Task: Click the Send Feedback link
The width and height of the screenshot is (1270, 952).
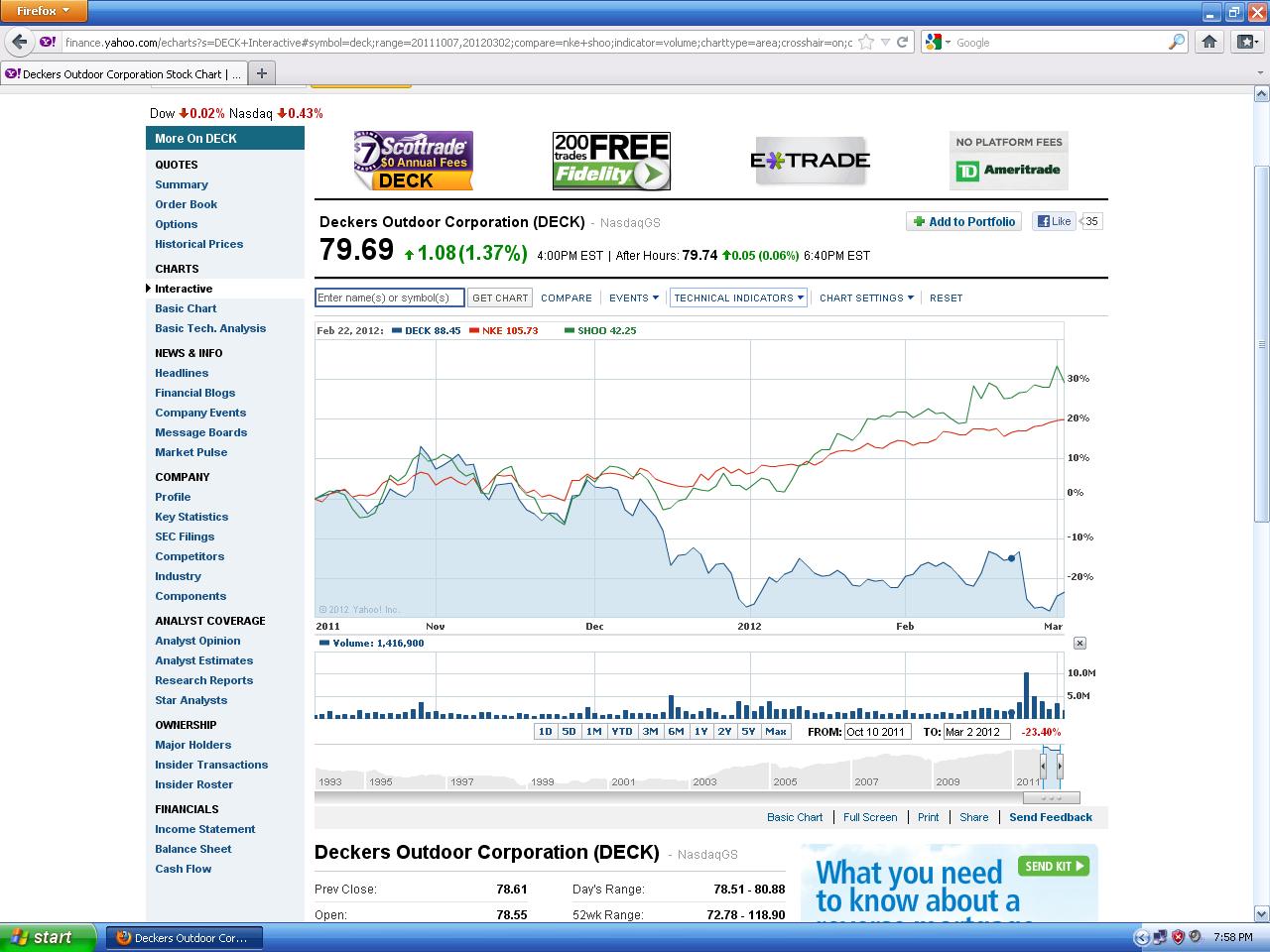Action: (x=1051, y=817)
